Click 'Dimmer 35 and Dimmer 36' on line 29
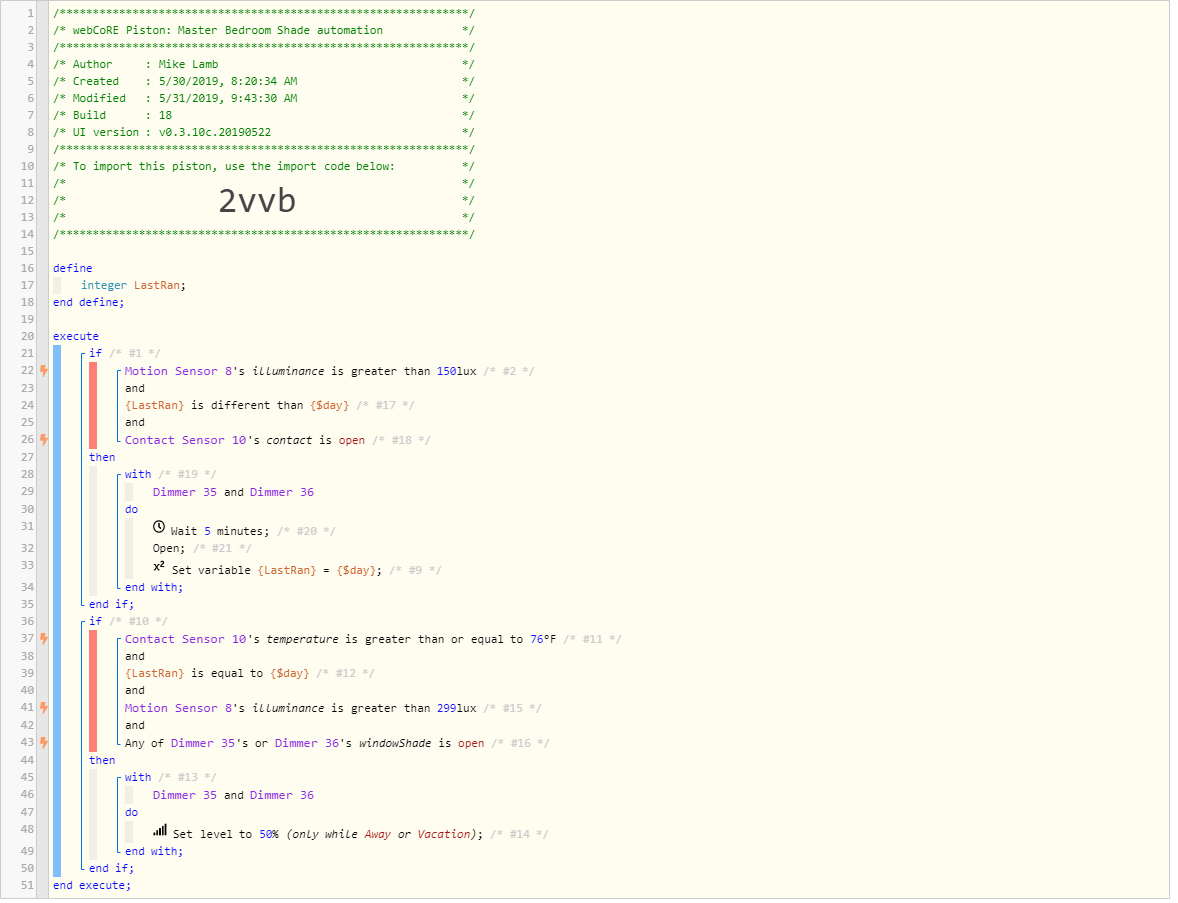Viewport: 1178px width, 903px height. click(x=234, y=494)
